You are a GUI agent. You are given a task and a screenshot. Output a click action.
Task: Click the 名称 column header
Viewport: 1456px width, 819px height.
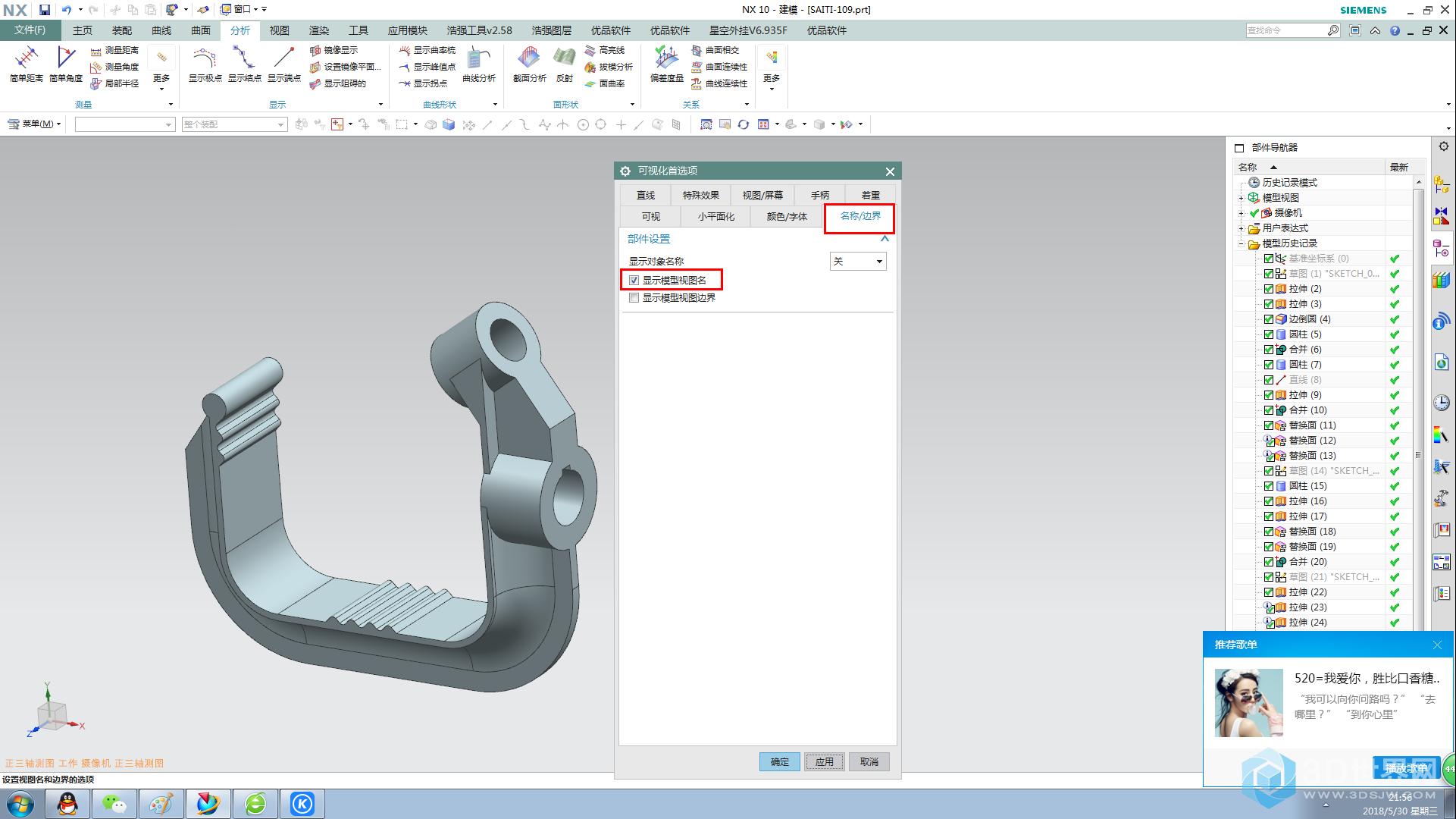point(1307,168)
